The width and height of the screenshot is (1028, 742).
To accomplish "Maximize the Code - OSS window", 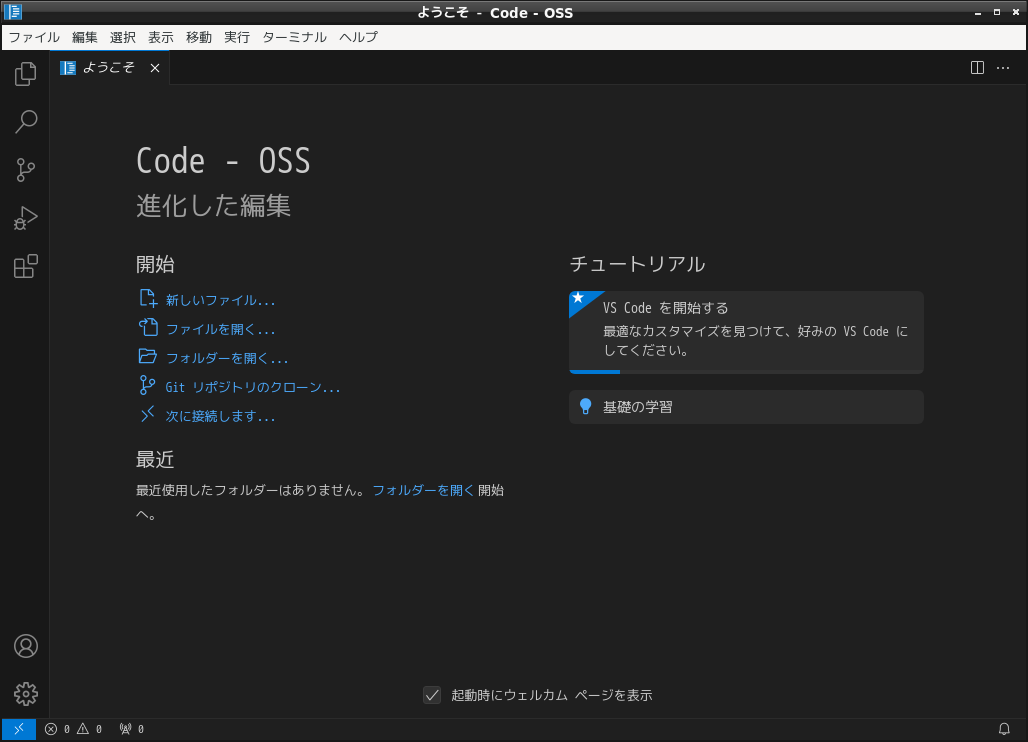I will (997, 12).
